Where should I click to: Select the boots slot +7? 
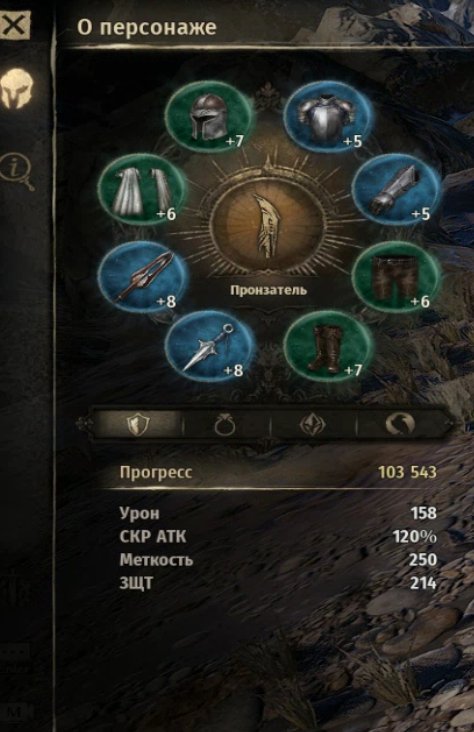click(x=328, y=346)
